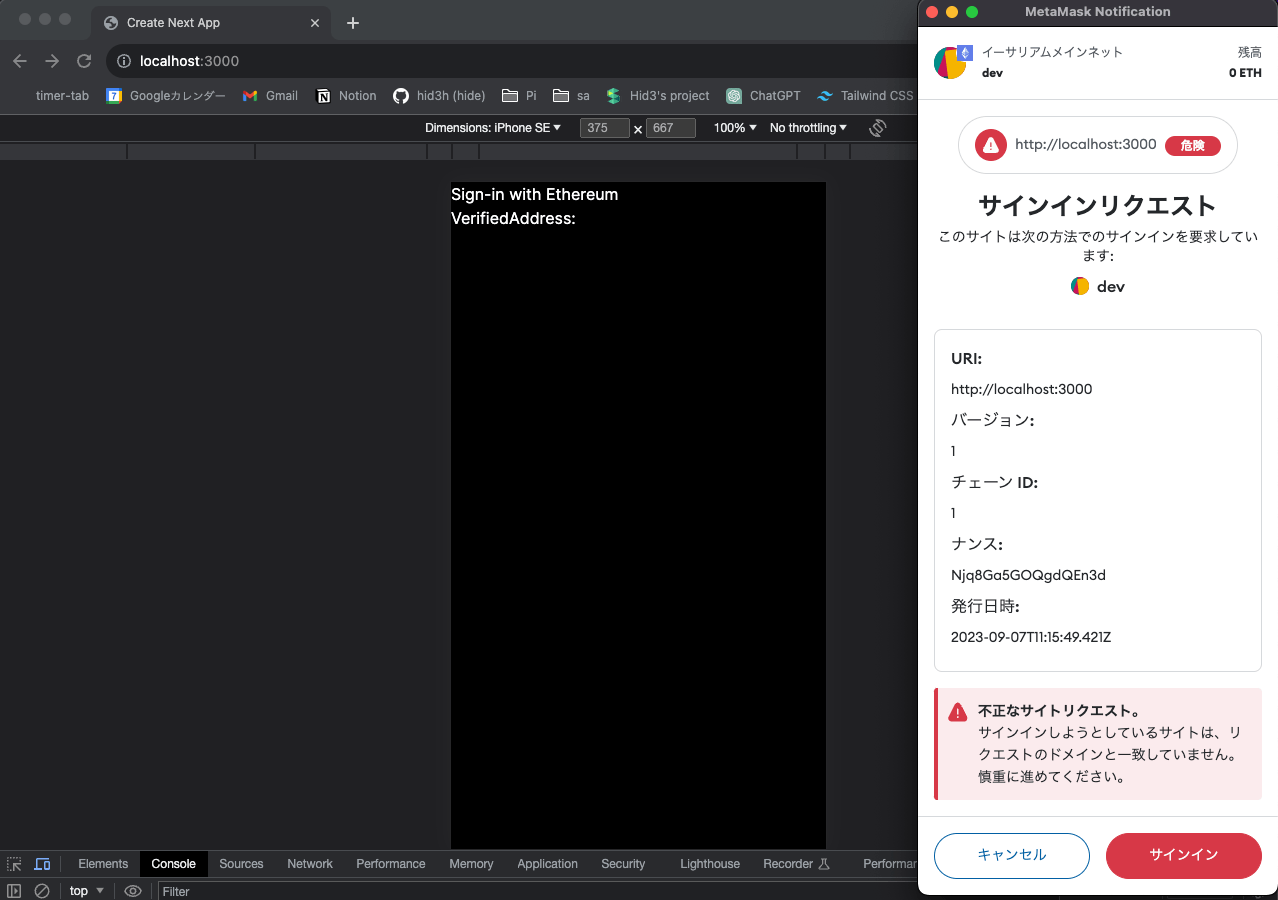Open the Gmail bookmark
The width and height of the screenshot is (1278, 900).
pos(270,96)
